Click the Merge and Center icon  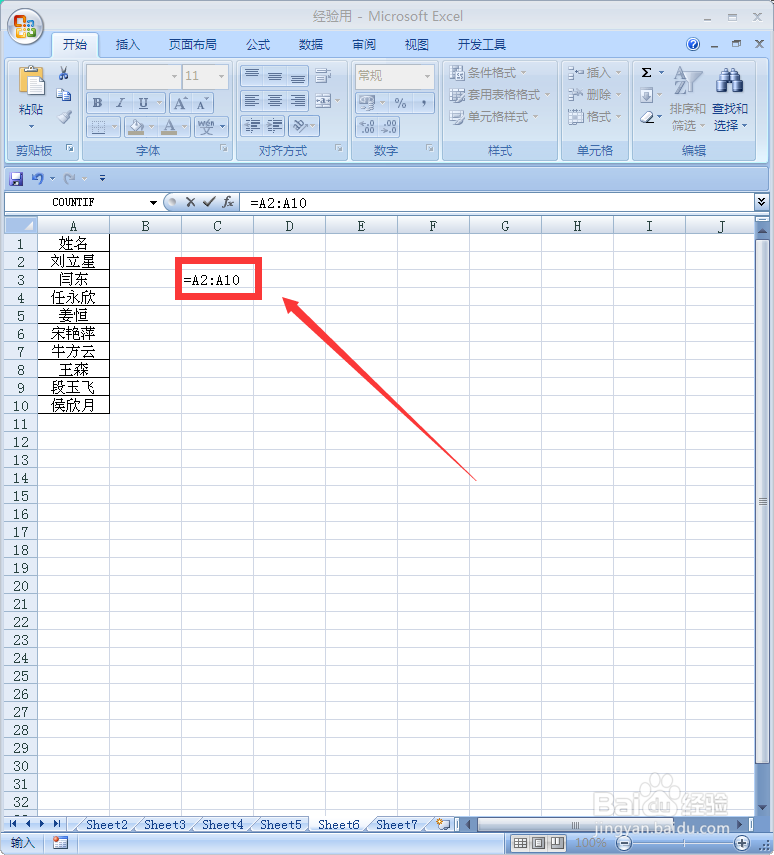(323, 101)
